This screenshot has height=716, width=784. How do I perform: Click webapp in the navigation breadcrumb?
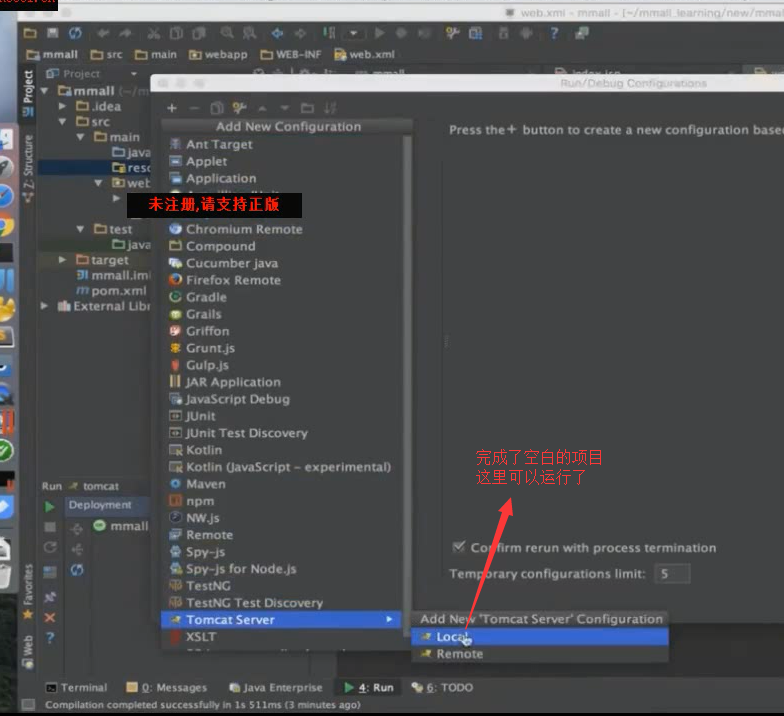218,54
